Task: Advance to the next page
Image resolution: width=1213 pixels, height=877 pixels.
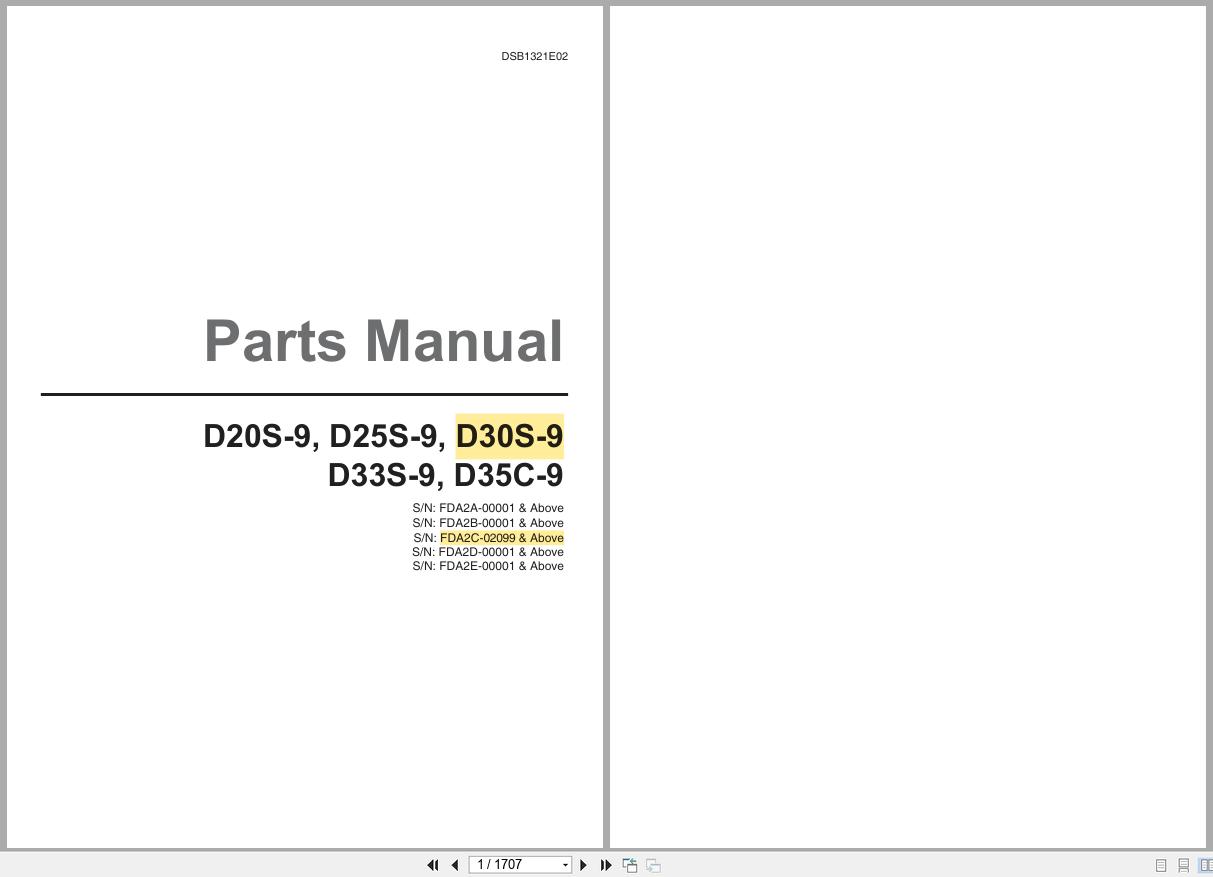Action: [x=583, y=864]
